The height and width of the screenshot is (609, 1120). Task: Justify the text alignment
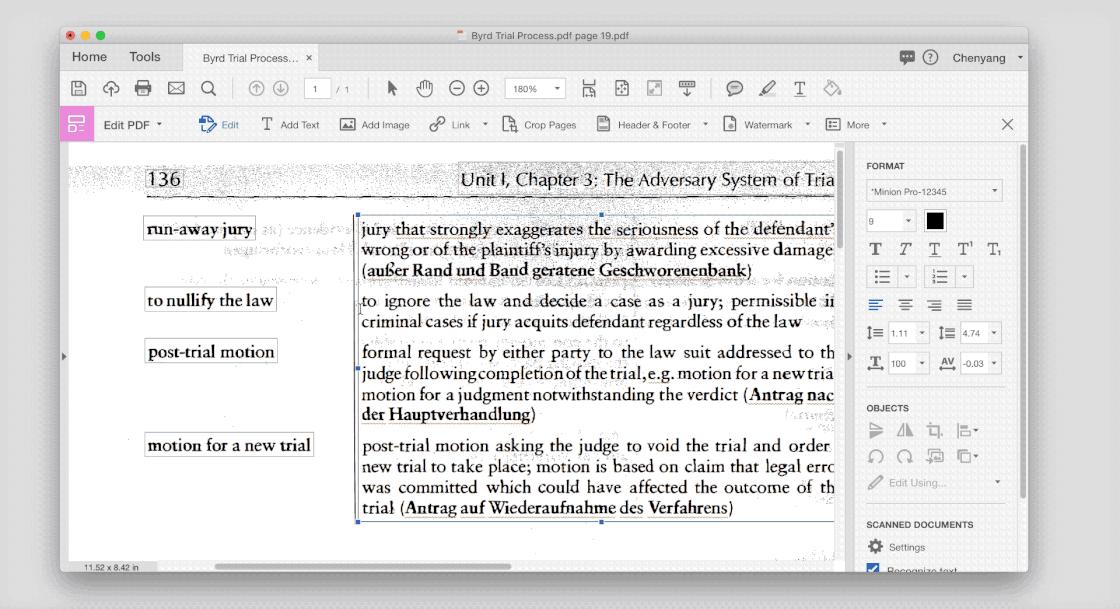click(x=964, y=305)
